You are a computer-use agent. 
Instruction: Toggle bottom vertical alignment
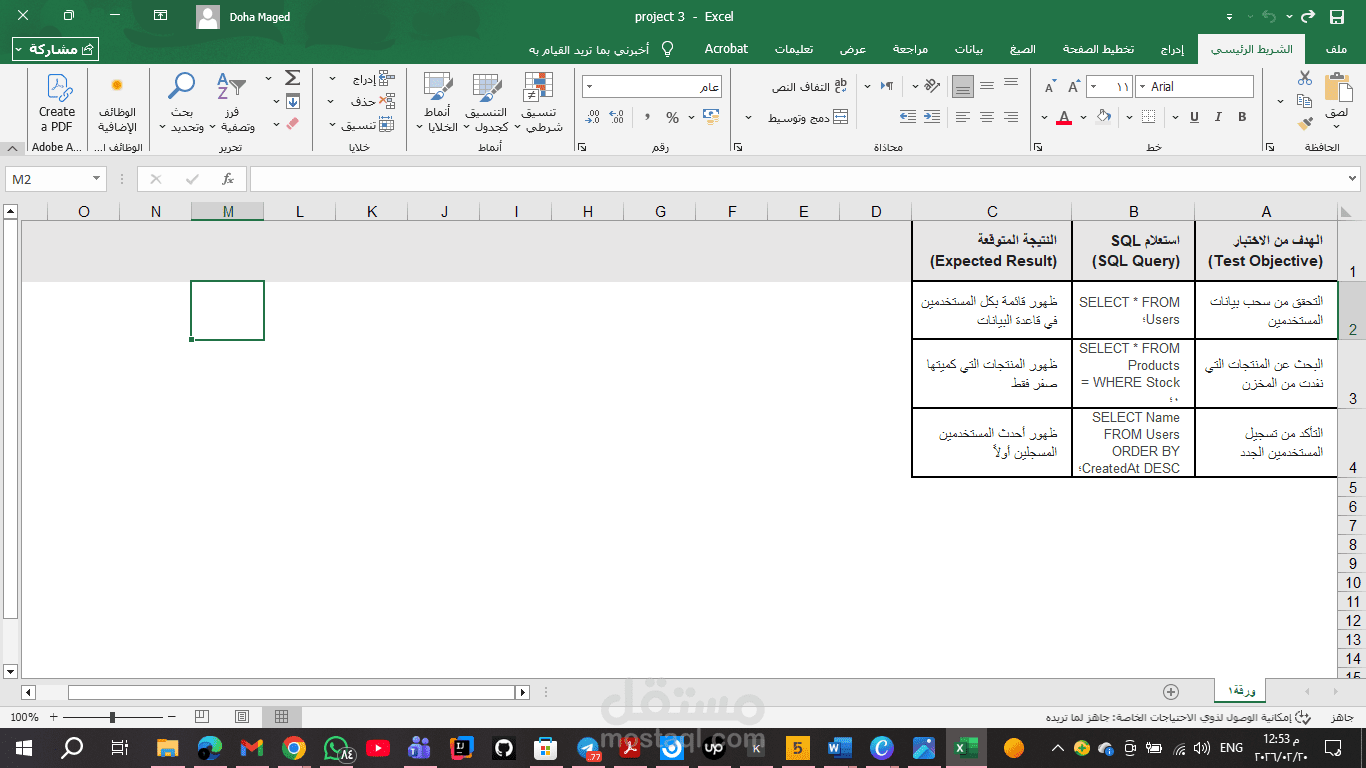coord(963,87)
